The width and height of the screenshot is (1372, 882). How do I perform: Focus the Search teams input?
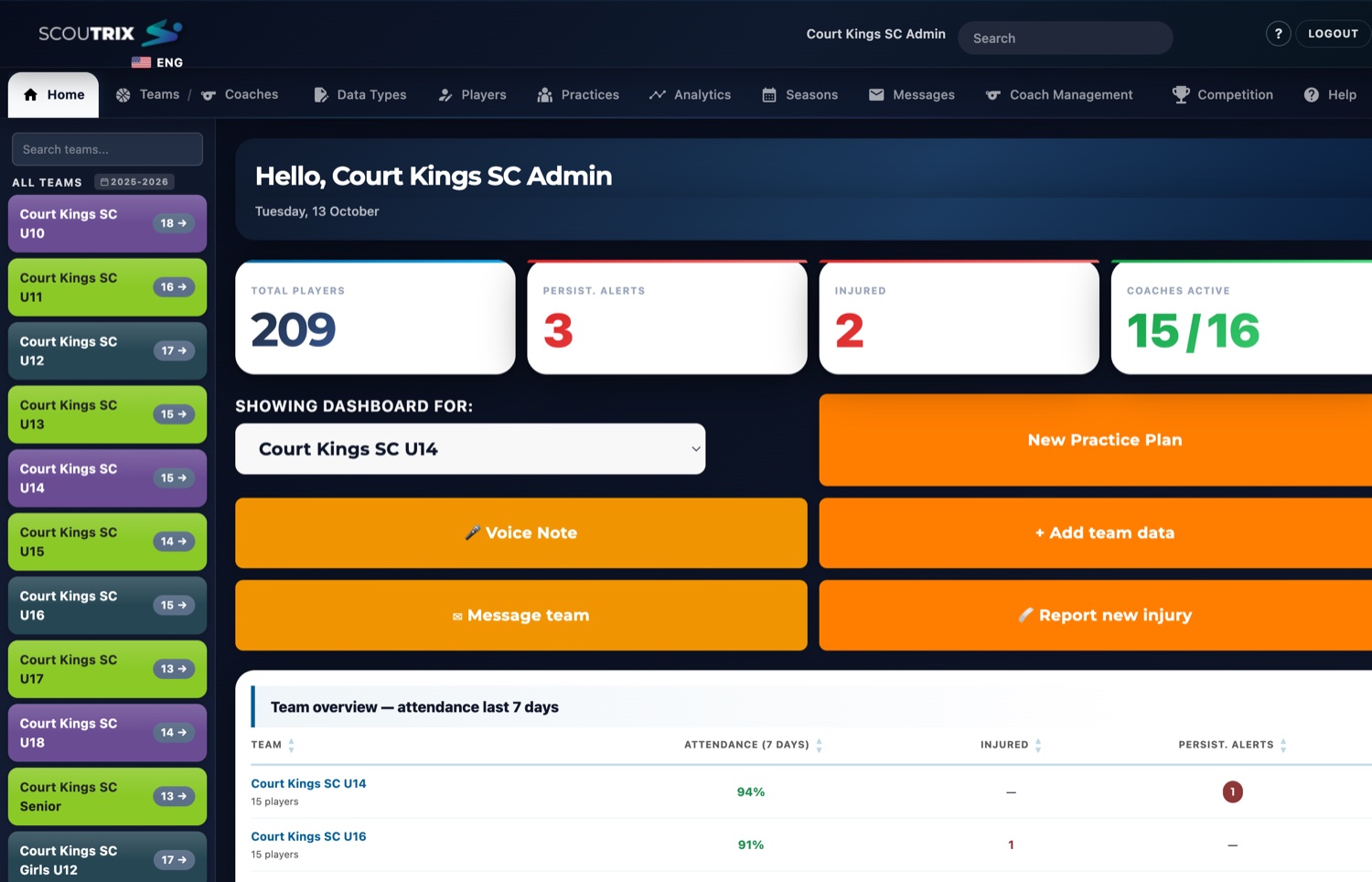(x=107, y=149)
